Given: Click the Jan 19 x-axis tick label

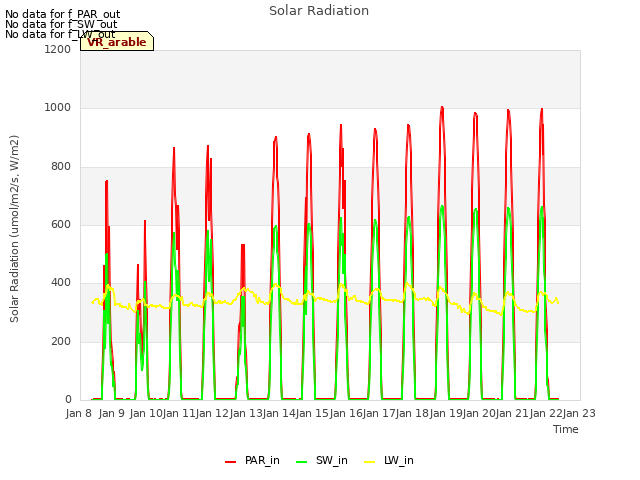Looking at the screenshot, I should [446, 413].
